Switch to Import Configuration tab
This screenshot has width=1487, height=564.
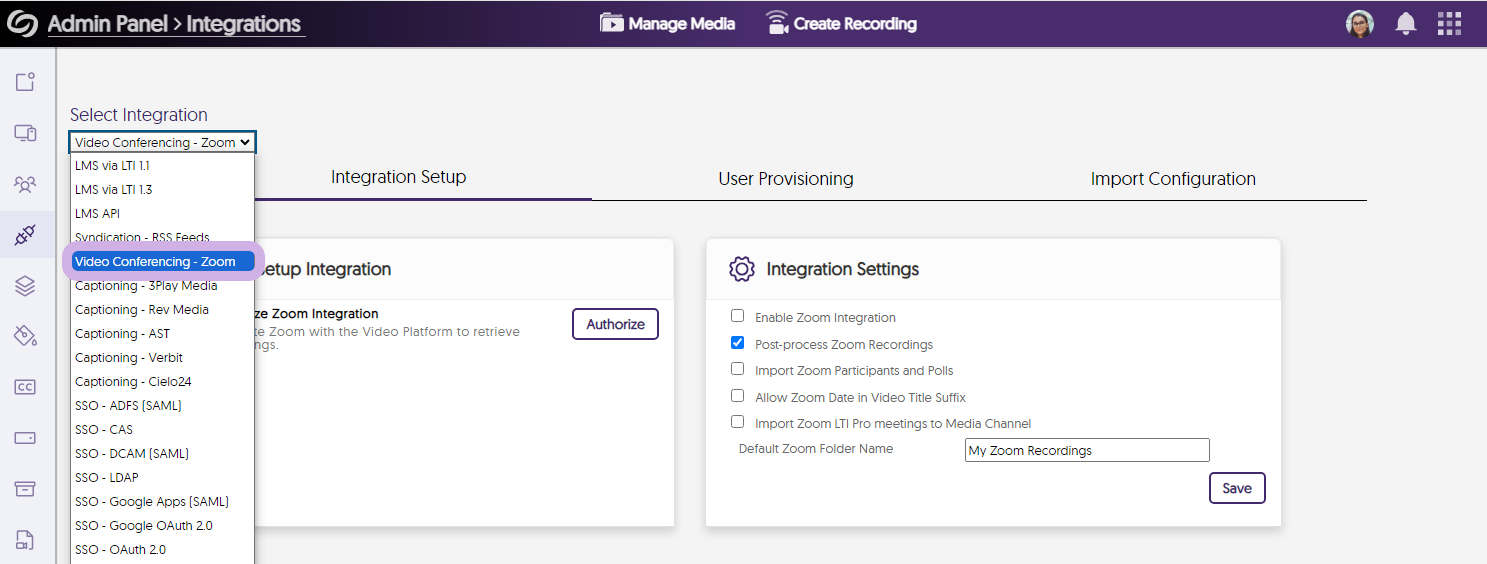(1173, 179)
